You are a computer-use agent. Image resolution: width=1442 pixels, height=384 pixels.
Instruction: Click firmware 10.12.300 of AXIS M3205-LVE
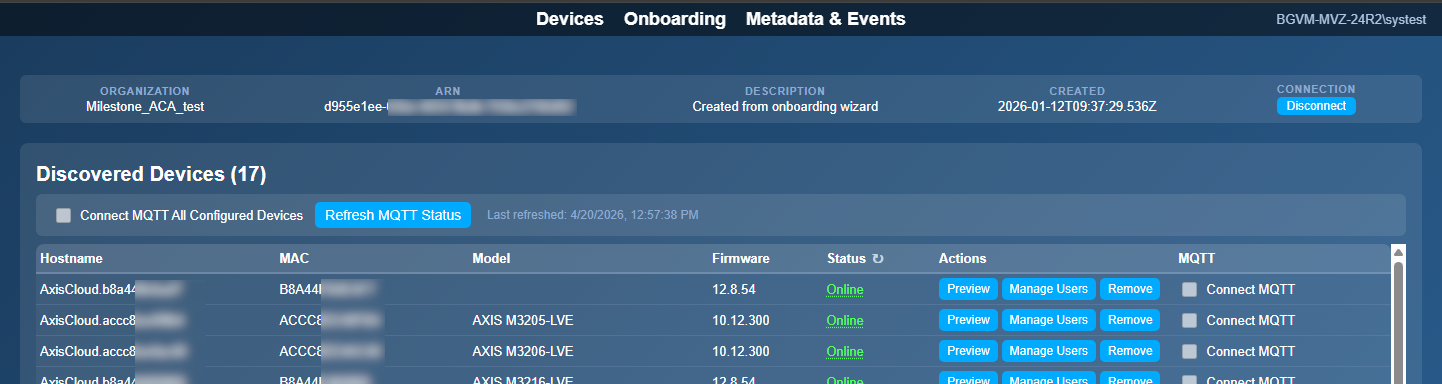pos(741,321)
